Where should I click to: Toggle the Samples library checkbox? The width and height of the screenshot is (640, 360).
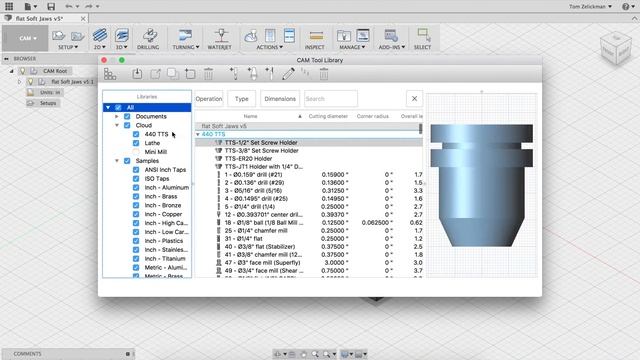click(127, 161)
